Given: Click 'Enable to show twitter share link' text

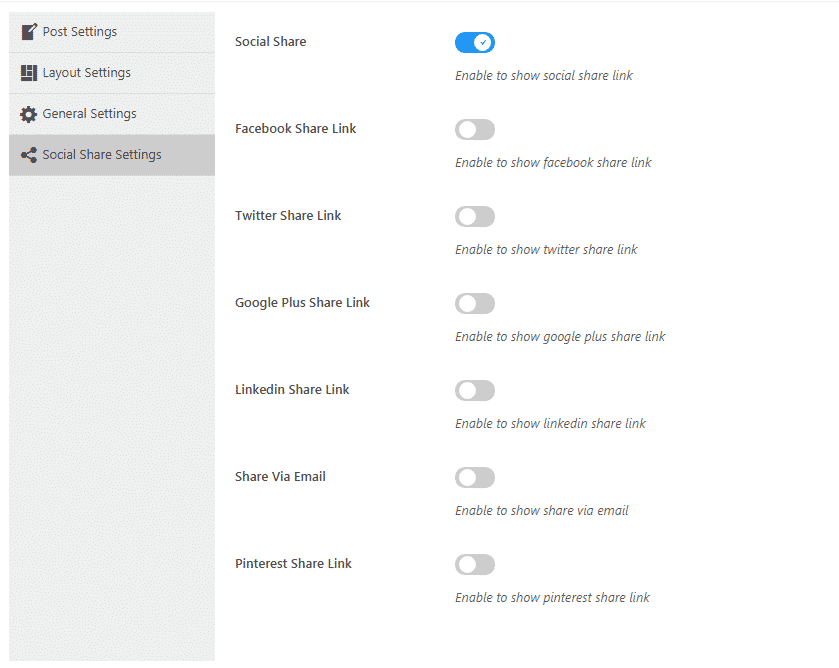Looking at the screenshot, I should point(546,249).
